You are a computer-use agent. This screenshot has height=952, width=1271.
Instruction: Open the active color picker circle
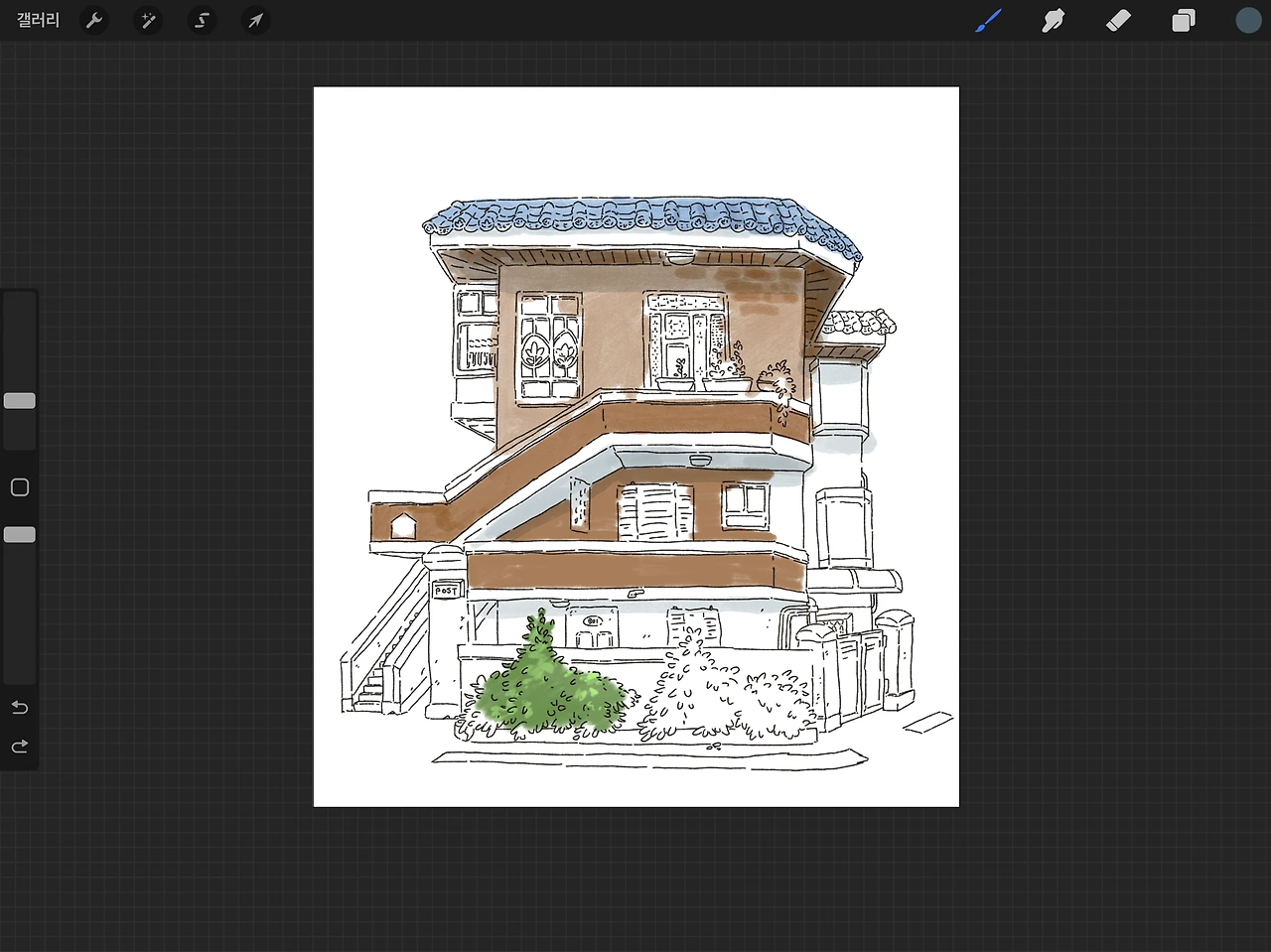[1248, 20]
